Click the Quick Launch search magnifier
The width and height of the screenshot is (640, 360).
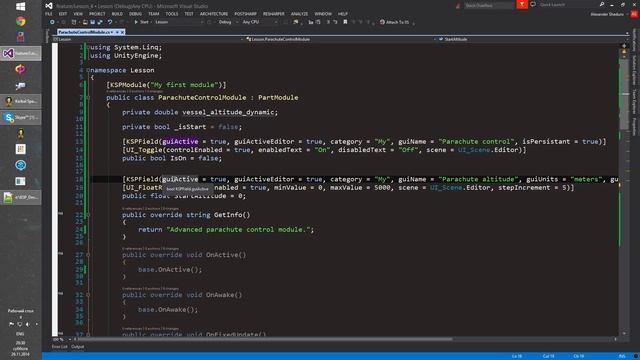coord(602,4)
